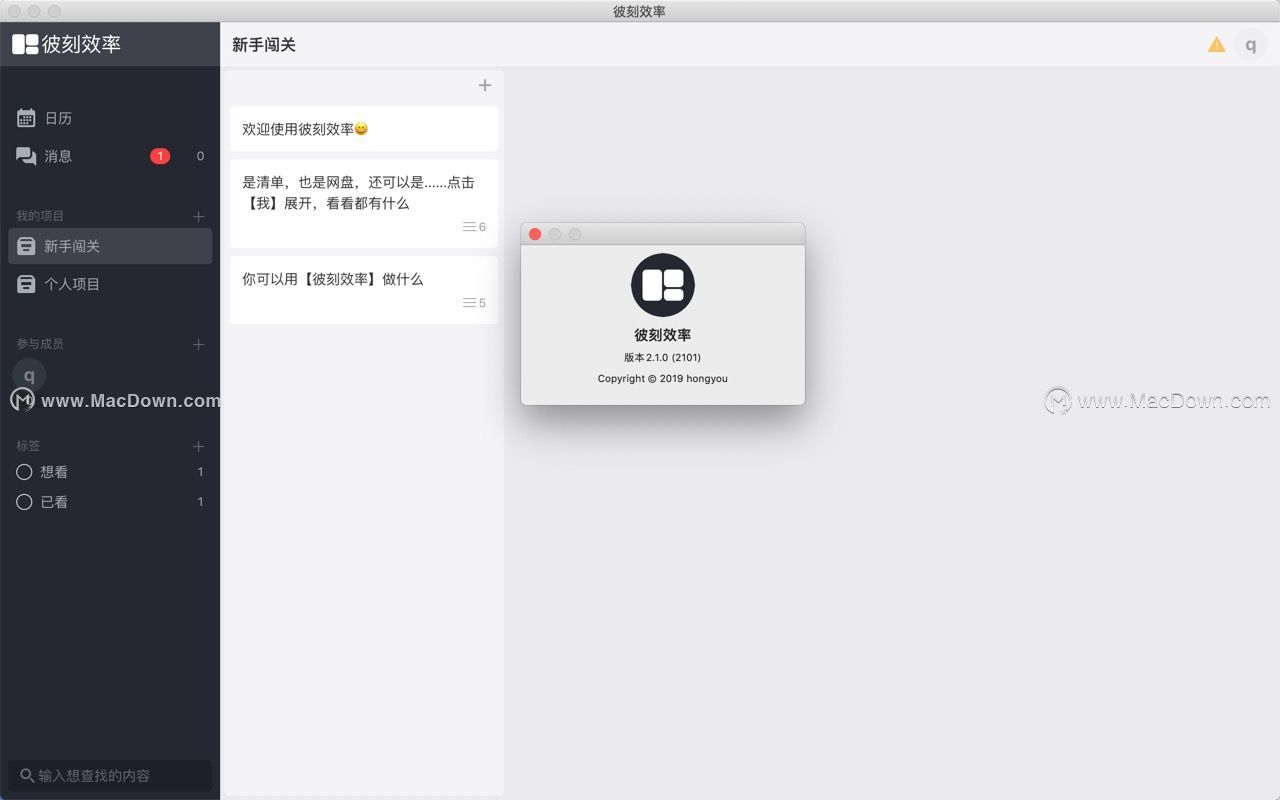
Task: Open the 你可以用【彼刻效率】做什么 card
Action: (x=364, y=290)
